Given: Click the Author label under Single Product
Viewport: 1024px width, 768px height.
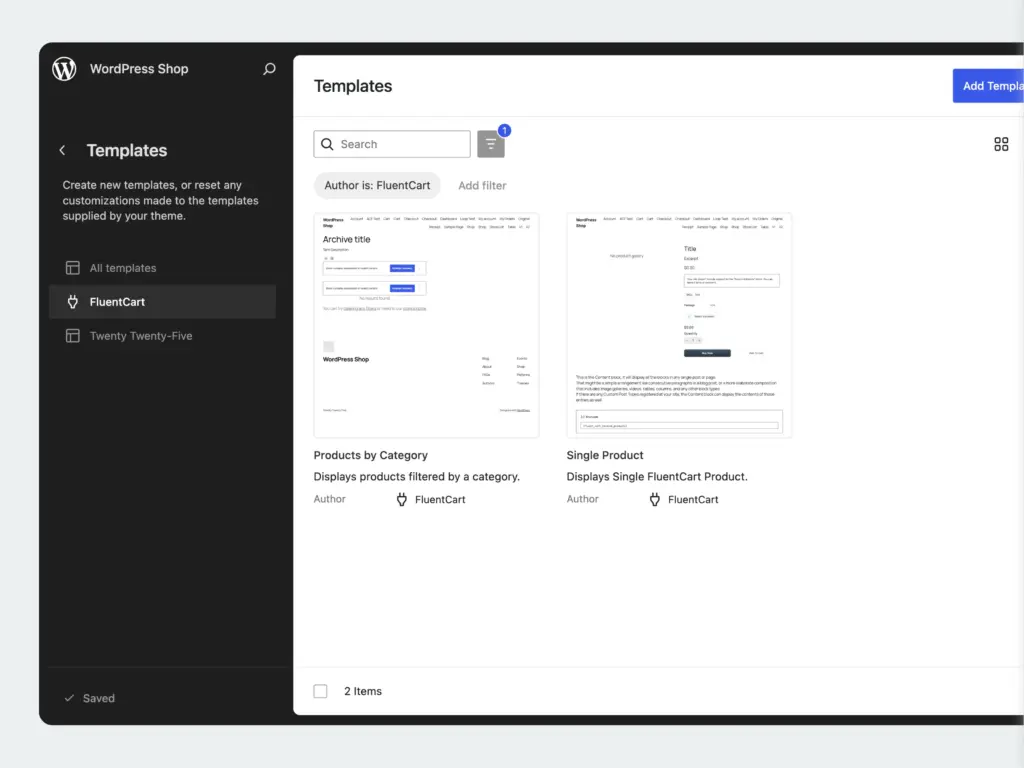Looking at the screenshot, I should (583, 499).
